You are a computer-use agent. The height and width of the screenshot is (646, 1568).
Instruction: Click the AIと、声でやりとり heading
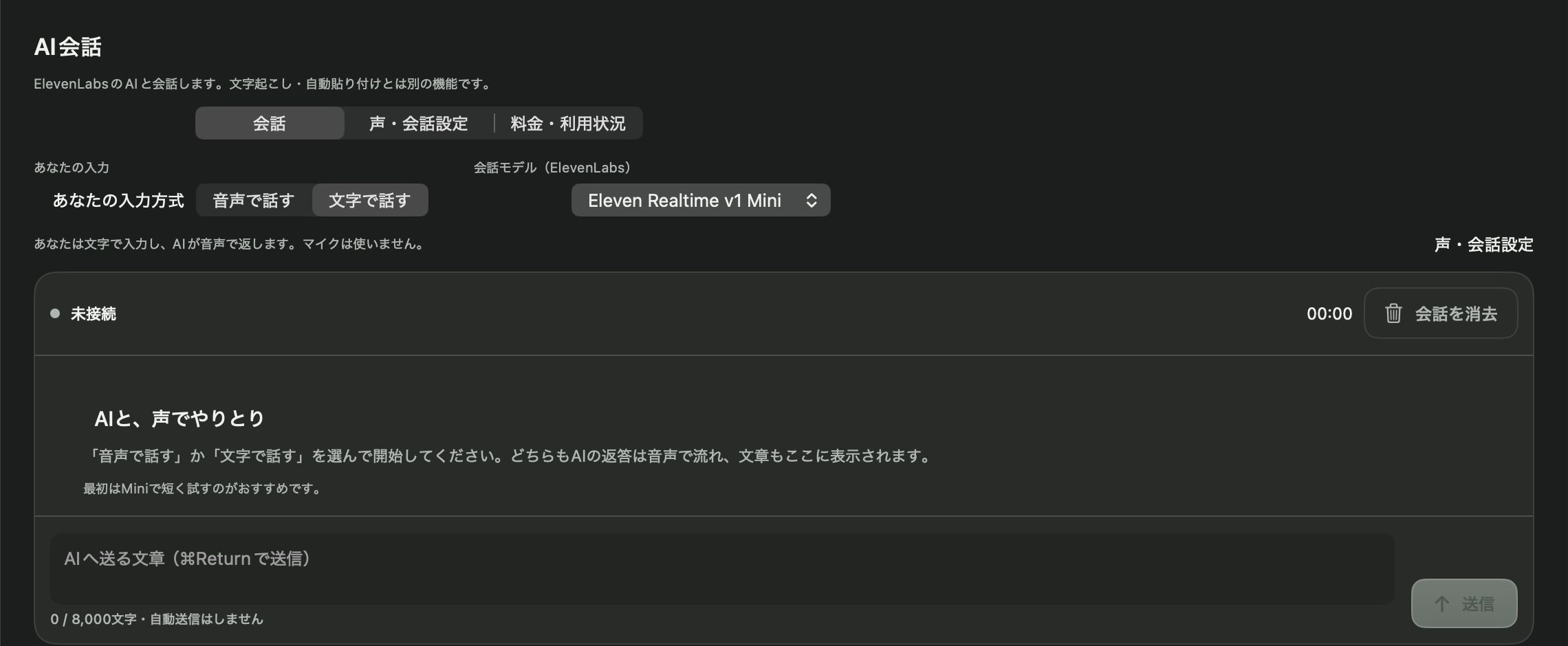[179, 419]
